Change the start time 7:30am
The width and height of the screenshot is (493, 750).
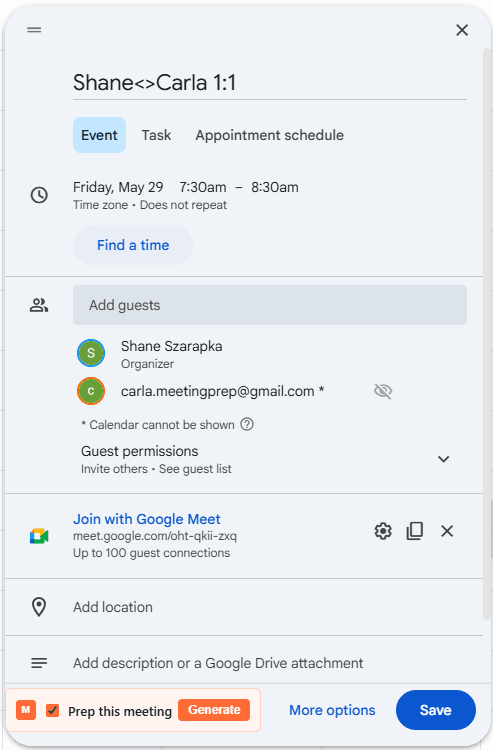[x=203, y=187]
